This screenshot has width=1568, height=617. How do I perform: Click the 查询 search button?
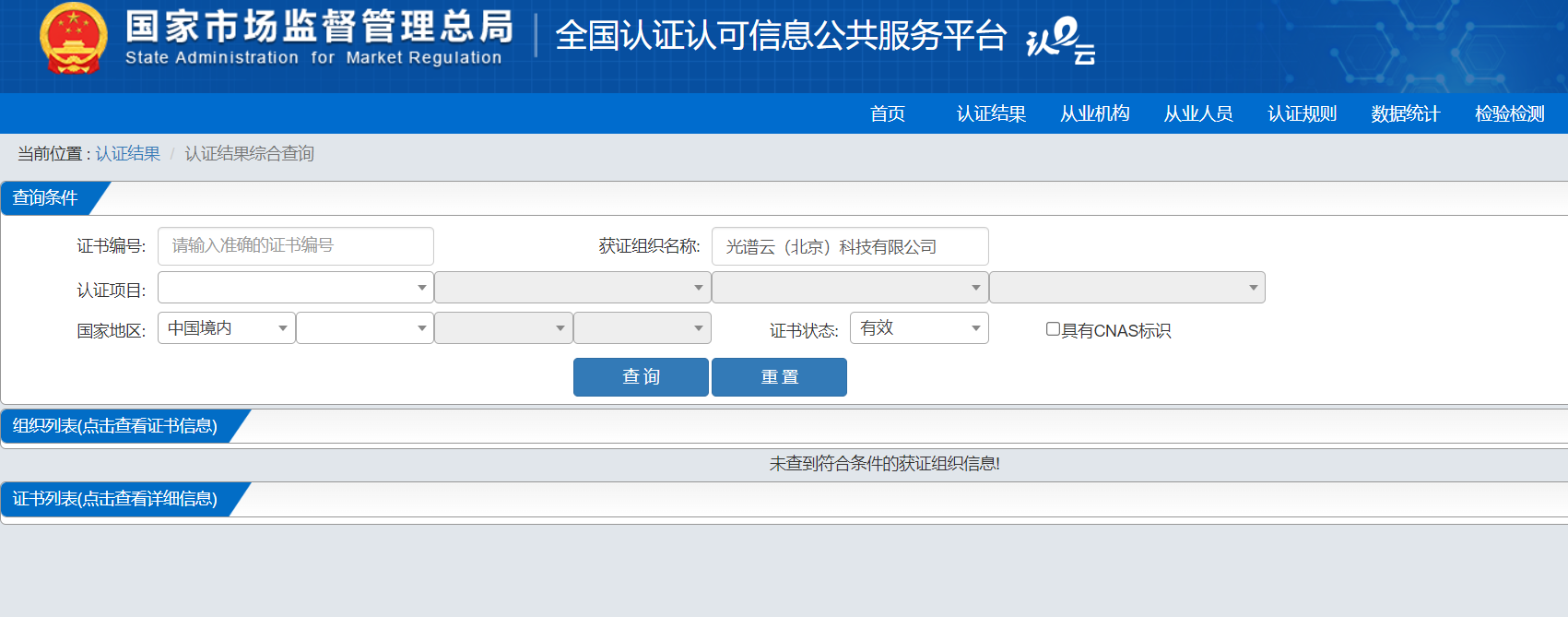641,377
